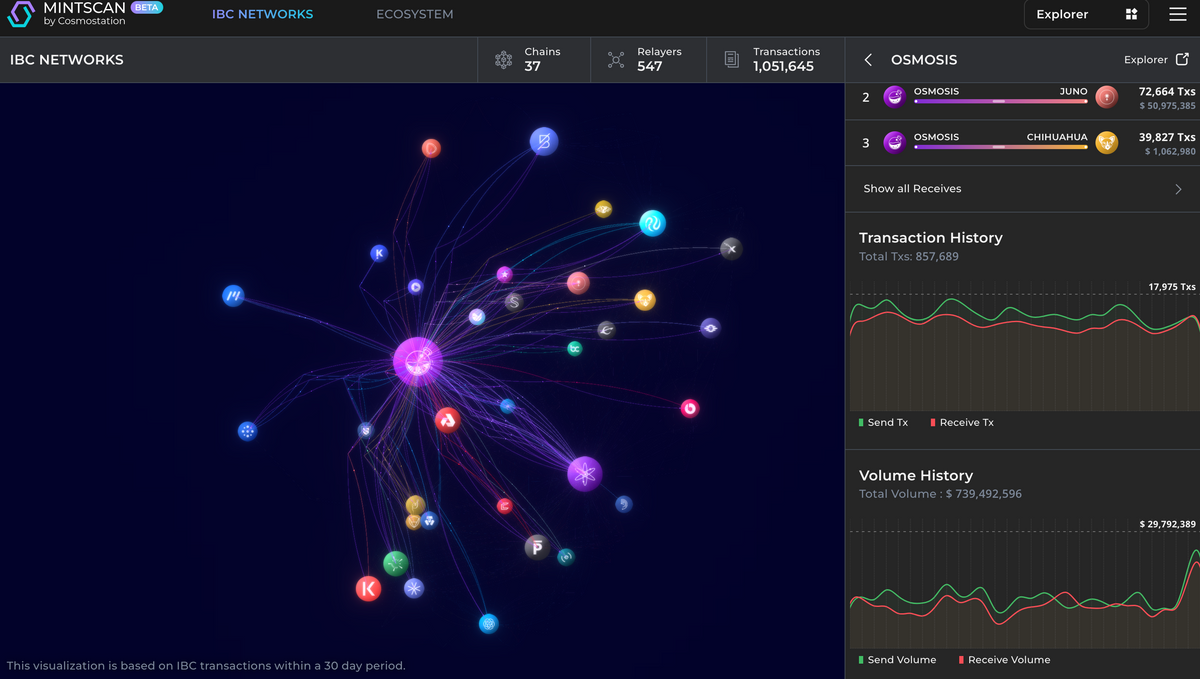This screenshot has height=679, width=1200.
Task: Click the Relayers network icon
Action: point(616,60)
